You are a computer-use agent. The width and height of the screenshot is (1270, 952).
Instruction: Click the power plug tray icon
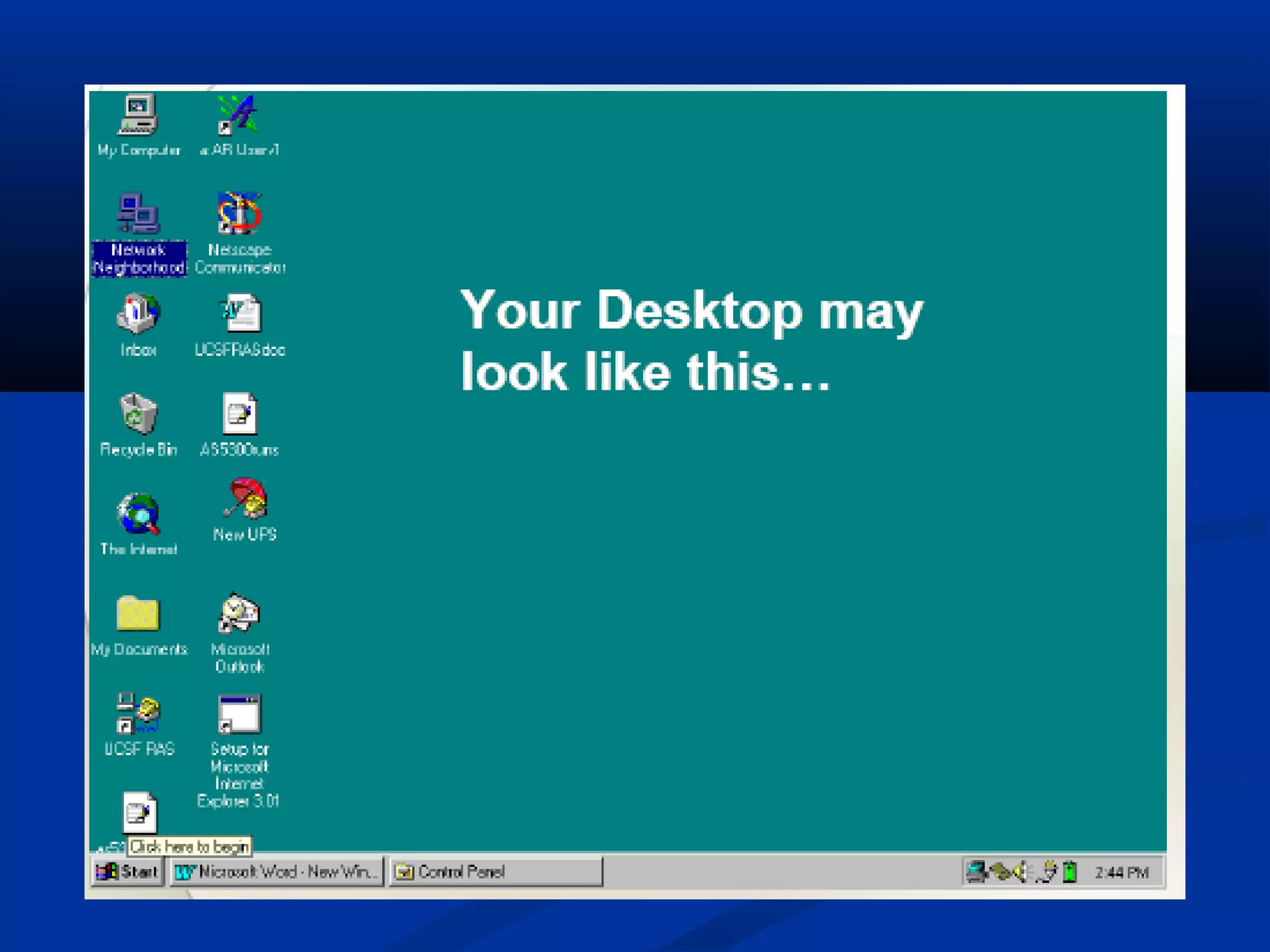tap(1047, 872)
